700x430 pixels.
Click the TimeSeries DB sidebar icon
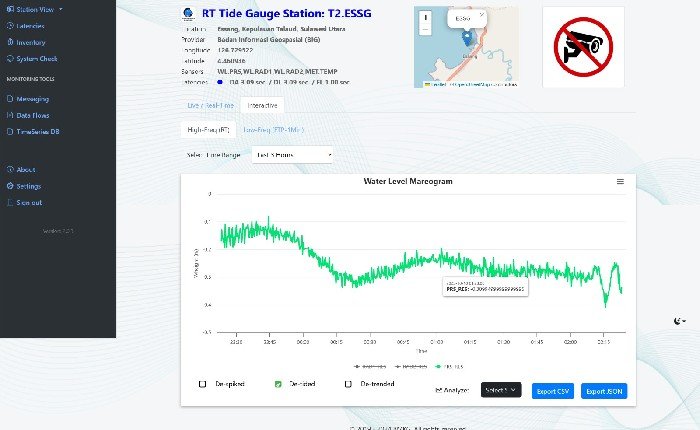10,133
